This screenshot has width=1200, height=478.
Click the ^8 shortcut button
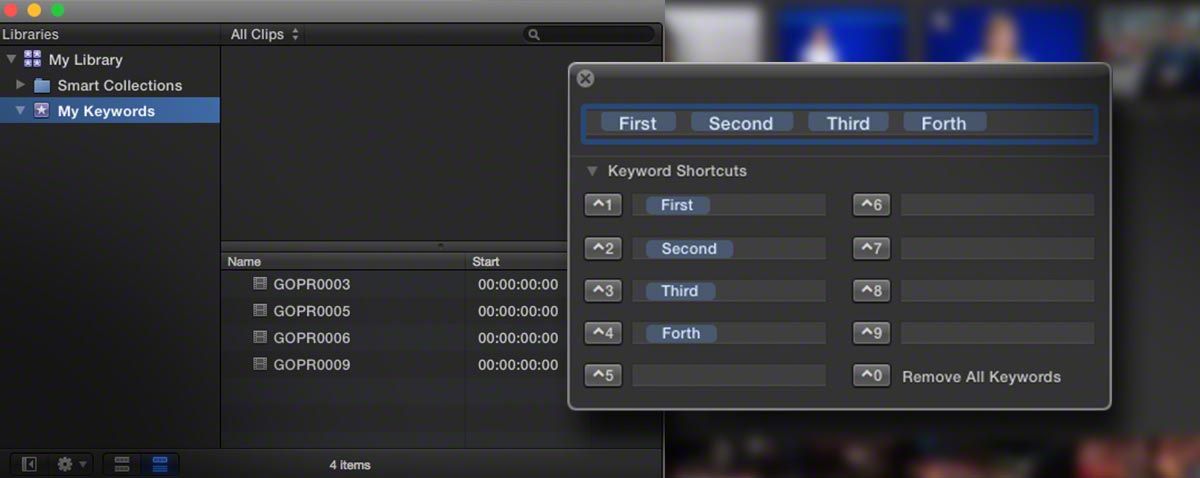pos(871,291)
